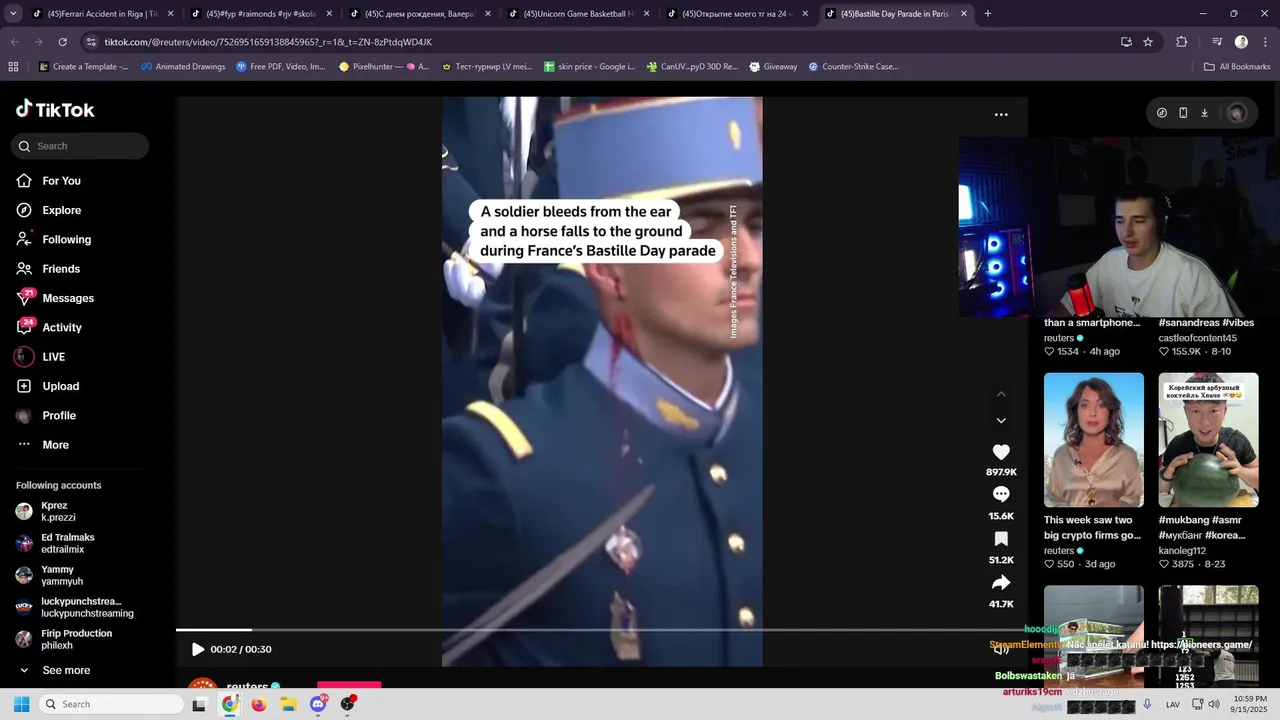The width and height of the screenshot is (1280, 720).
Task: Open the video three-dots menu
Action: [x=1001, y=115]
